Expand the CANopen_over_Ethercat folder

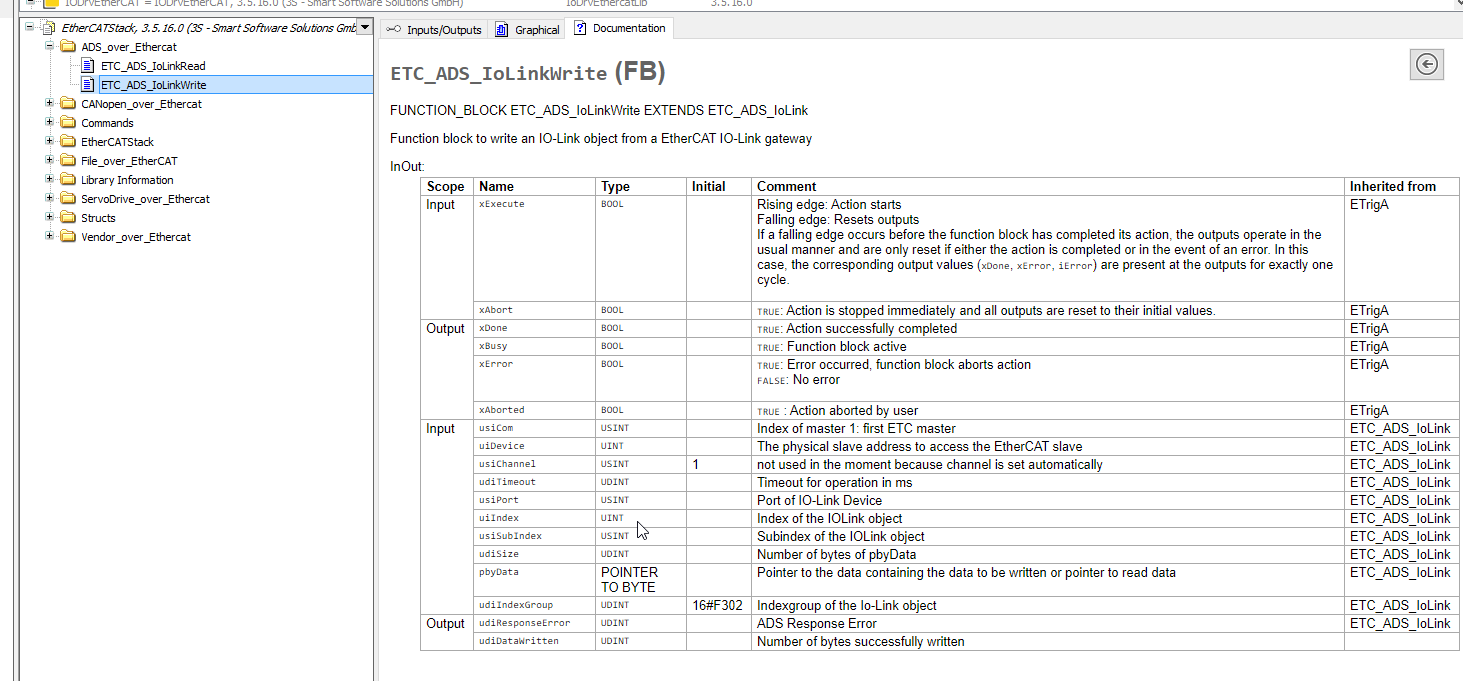coord(49,104)
